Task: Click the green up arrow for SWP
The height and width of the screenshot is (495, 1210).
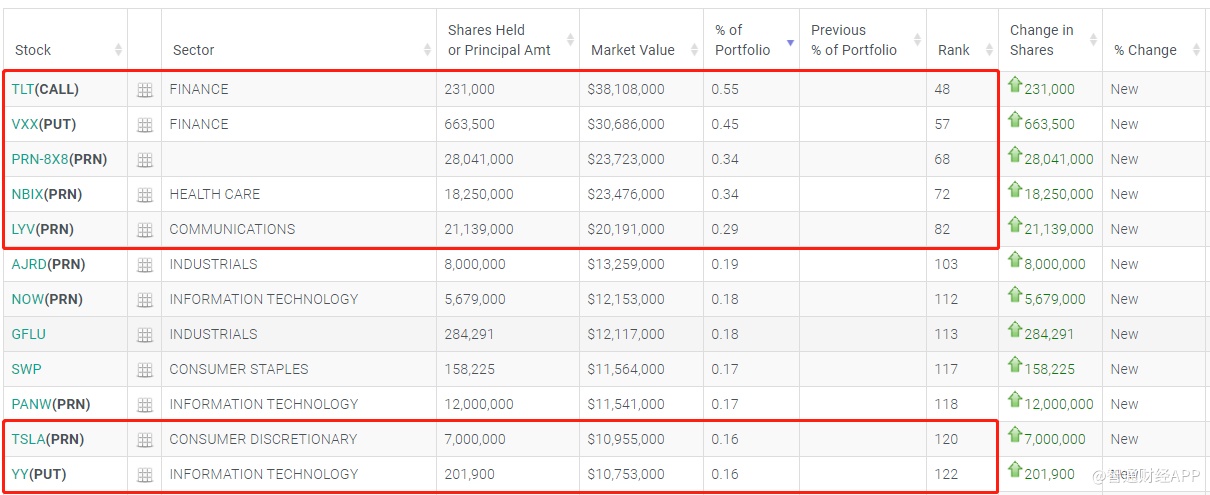Action: tap(1015, 367)
